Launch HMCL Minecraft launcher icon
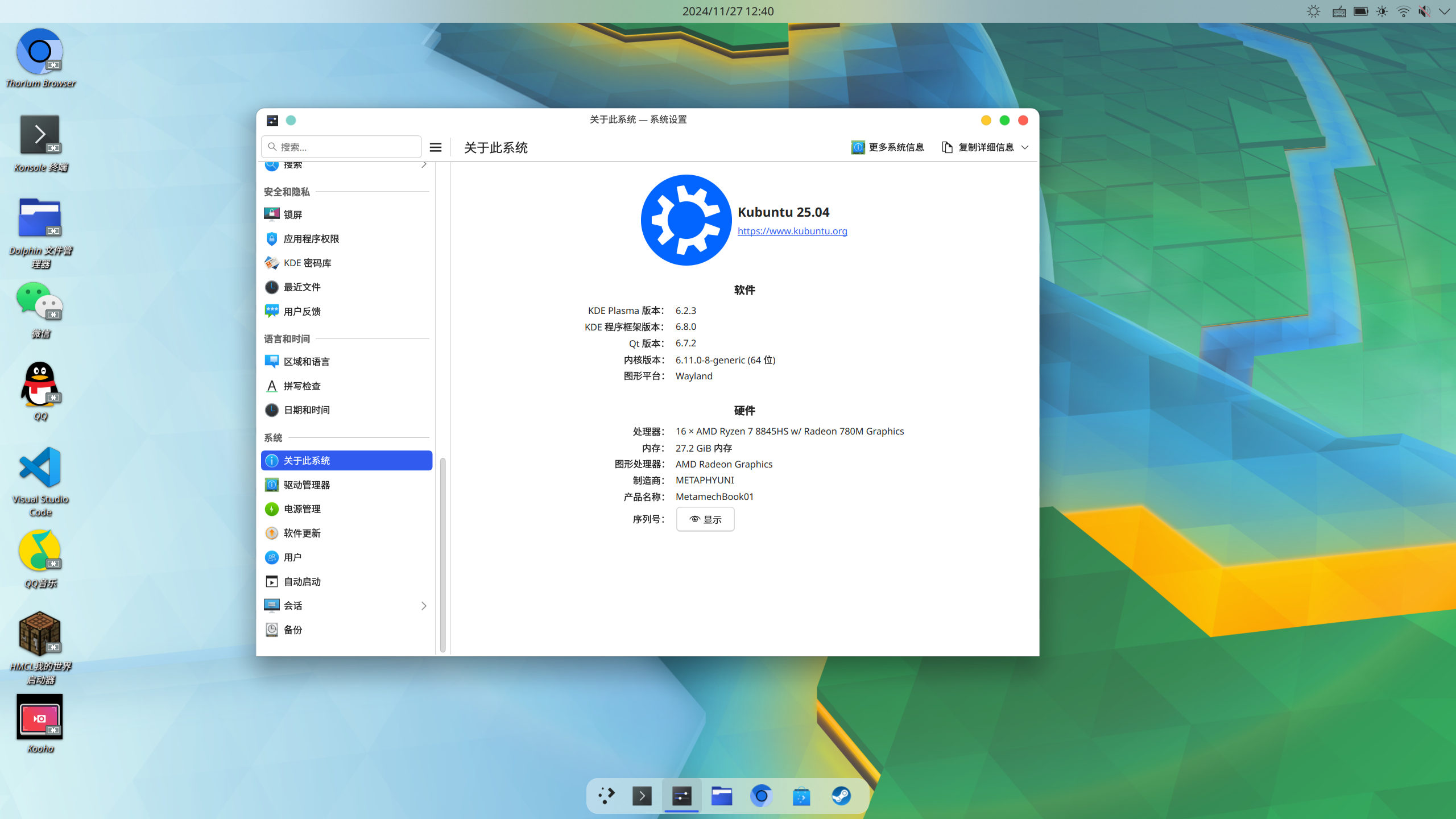Image resolution: width=1456 pixels, height=819 pixels. pos(40,633)
